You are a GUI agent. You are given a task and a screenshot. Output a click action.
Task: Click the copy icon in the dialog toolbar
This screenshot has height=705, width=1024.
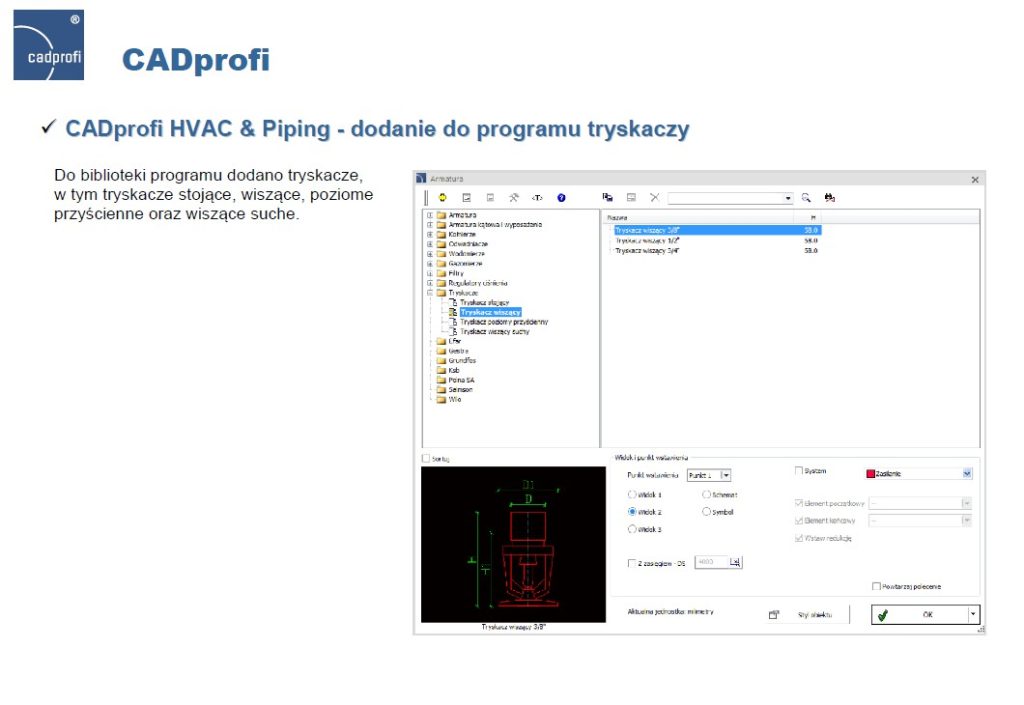coord(610,197)
